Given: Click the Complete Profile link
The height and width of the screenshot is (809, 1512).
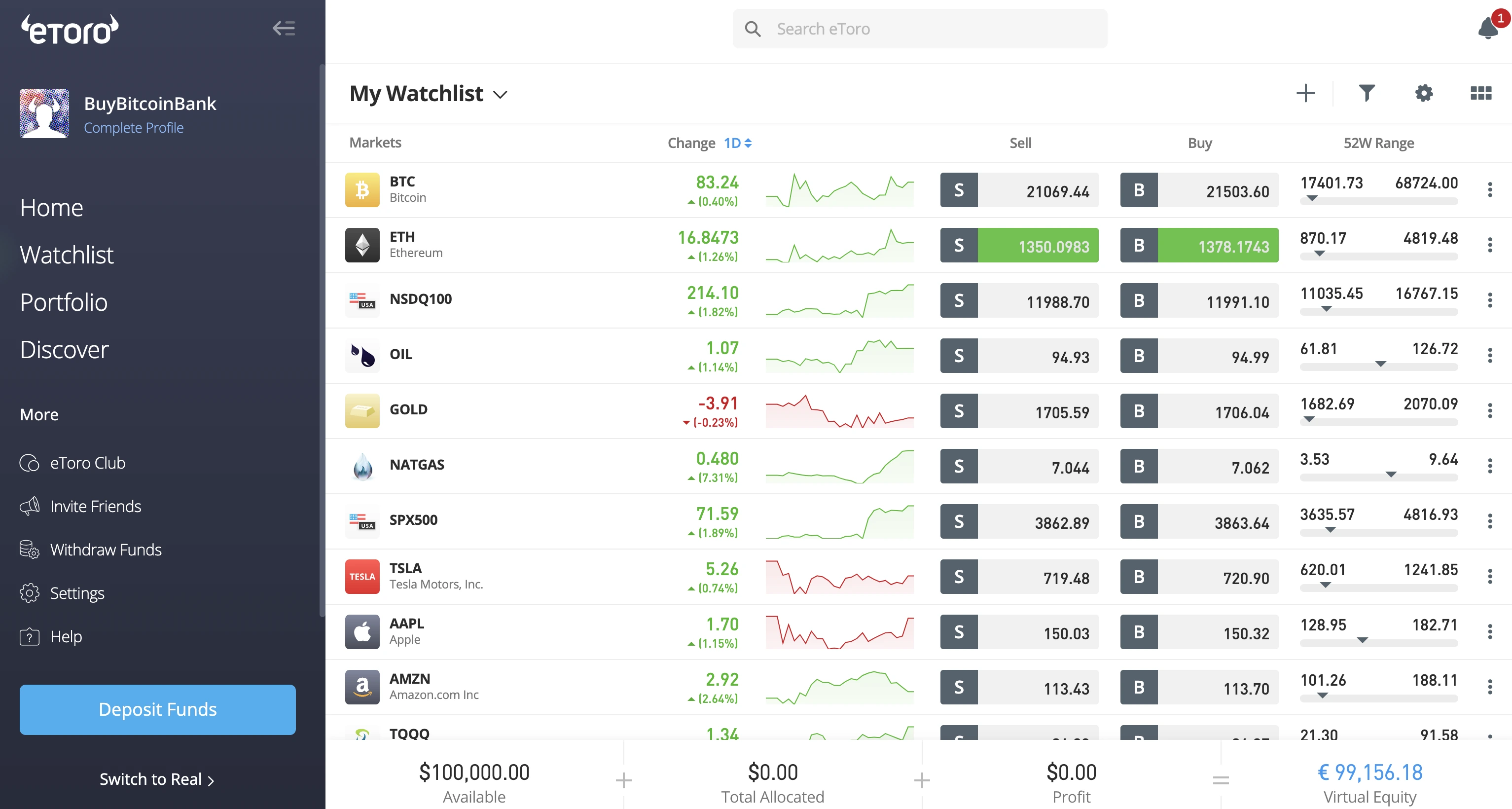Looking at the screenshot, I should [x=134, y=127].
